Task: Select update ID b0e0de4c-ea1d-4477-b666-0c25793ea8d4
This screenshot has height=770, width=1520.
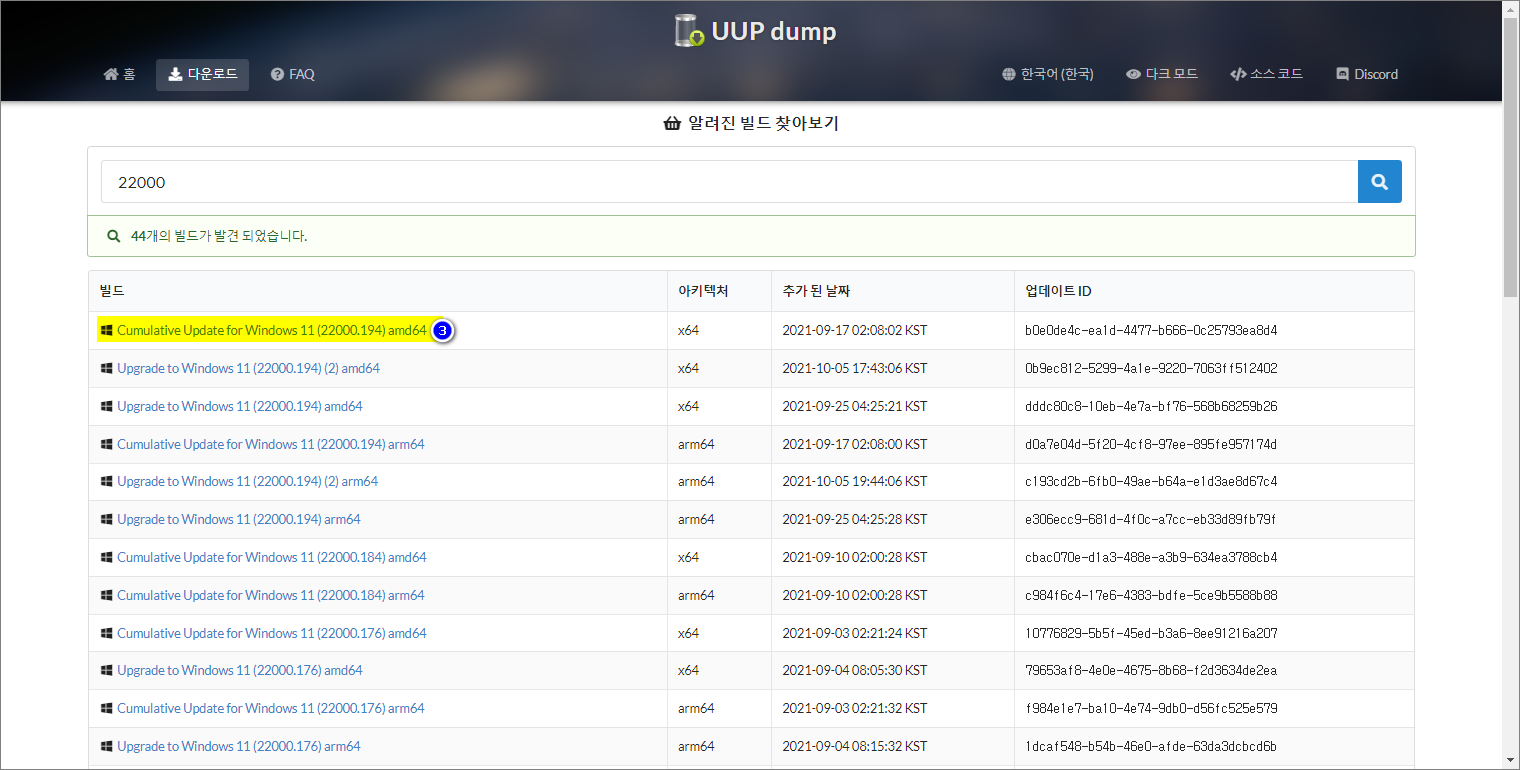Action: (1151, 330)
